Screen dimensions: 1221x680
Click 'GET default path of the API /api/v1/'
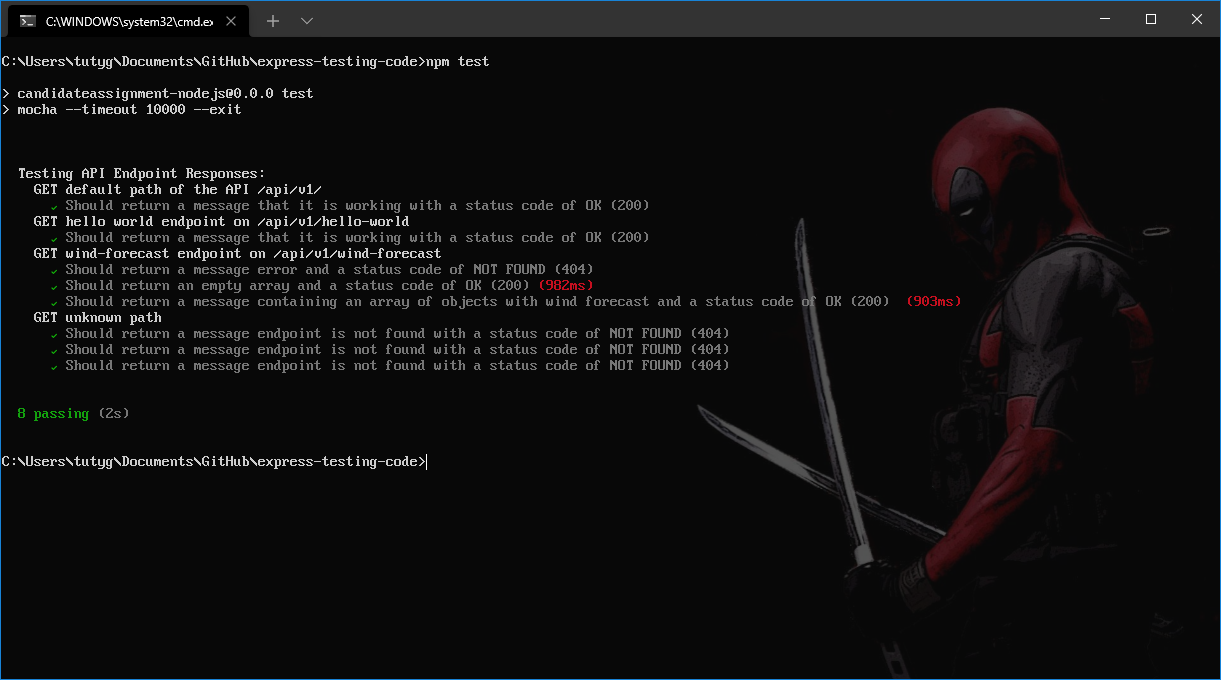(177, 190)
